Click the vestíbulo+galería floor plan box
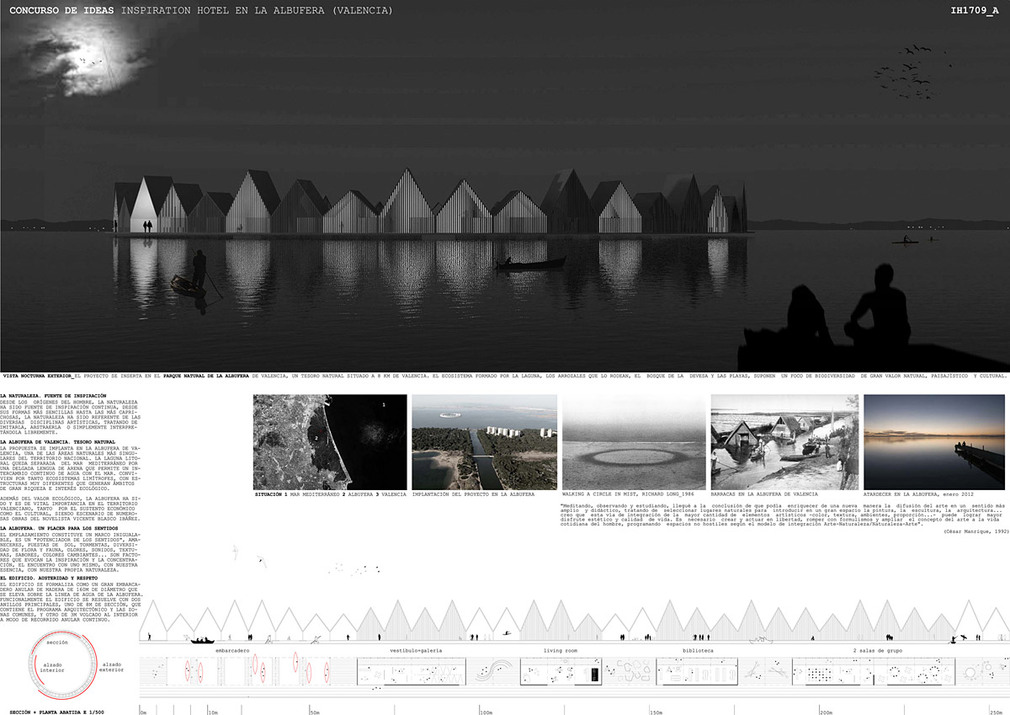The height and width of the screenshot is (715, 1010). [x=411, y=672]
